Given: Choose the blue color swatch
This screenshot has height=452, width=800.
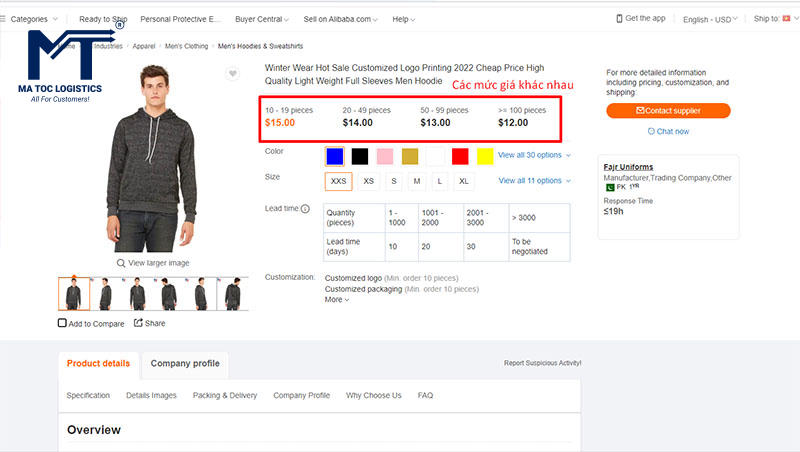Looking at the screenshot, I should pos(335,156).
